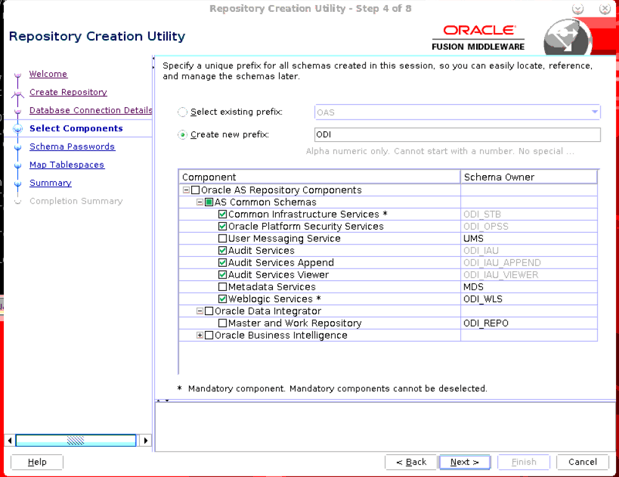Click the new prefix ODI input field

click(x=457, y=135)
